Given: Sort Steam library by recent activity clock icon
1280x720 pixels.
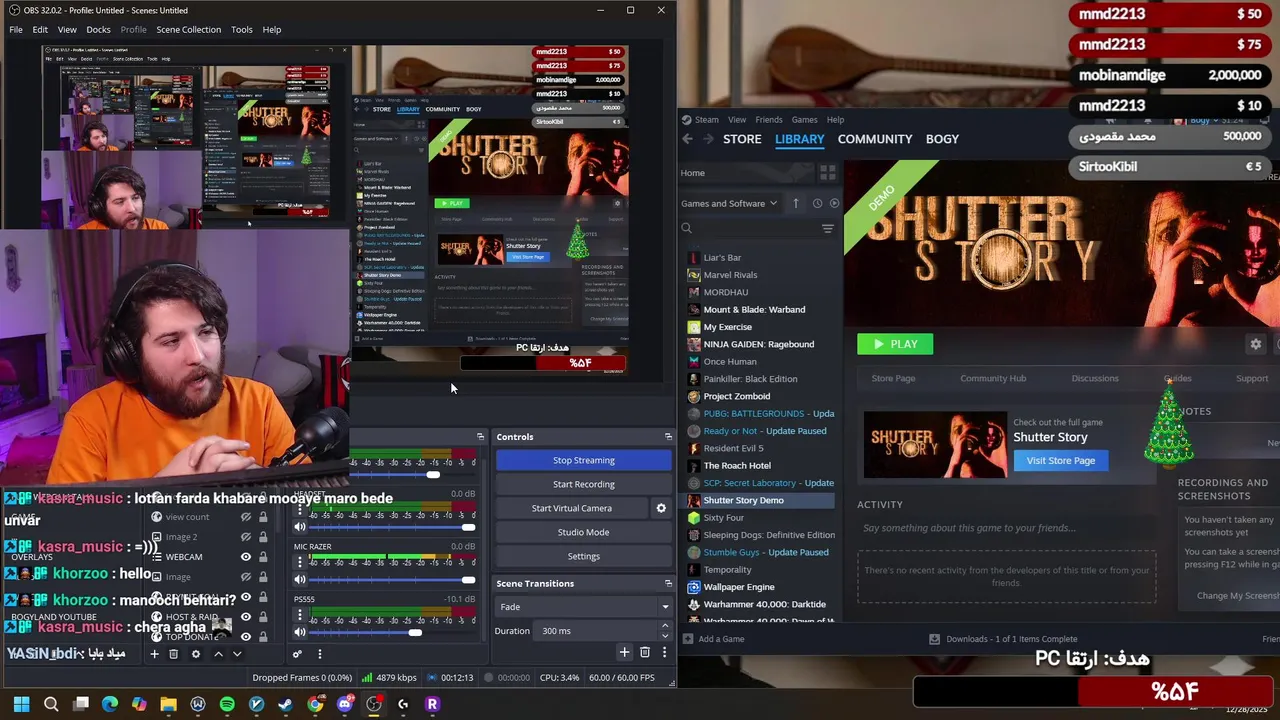Looking at the screenshot, I should pos(817,203).
